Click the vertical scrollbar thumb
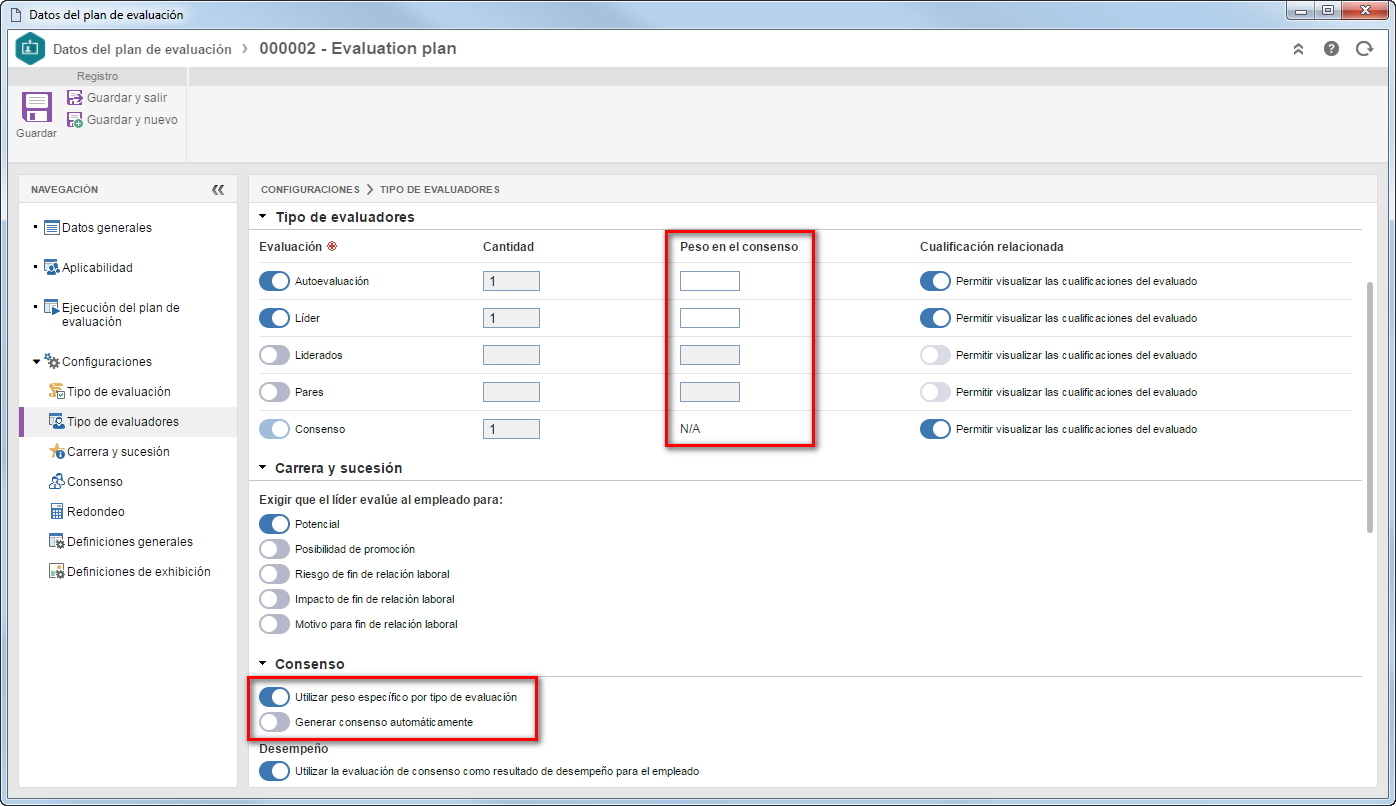The height and width of the screenshot is (806, 1396). click(1369, 407)
